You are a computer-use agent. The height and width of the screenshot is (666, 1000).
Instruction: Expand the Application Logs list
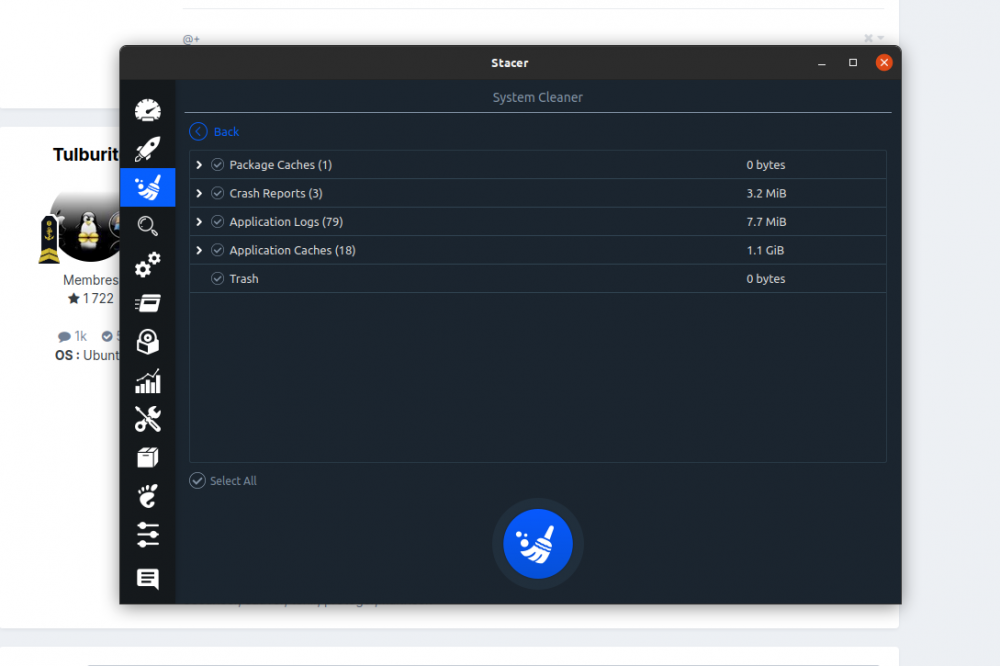click(200, 222)
